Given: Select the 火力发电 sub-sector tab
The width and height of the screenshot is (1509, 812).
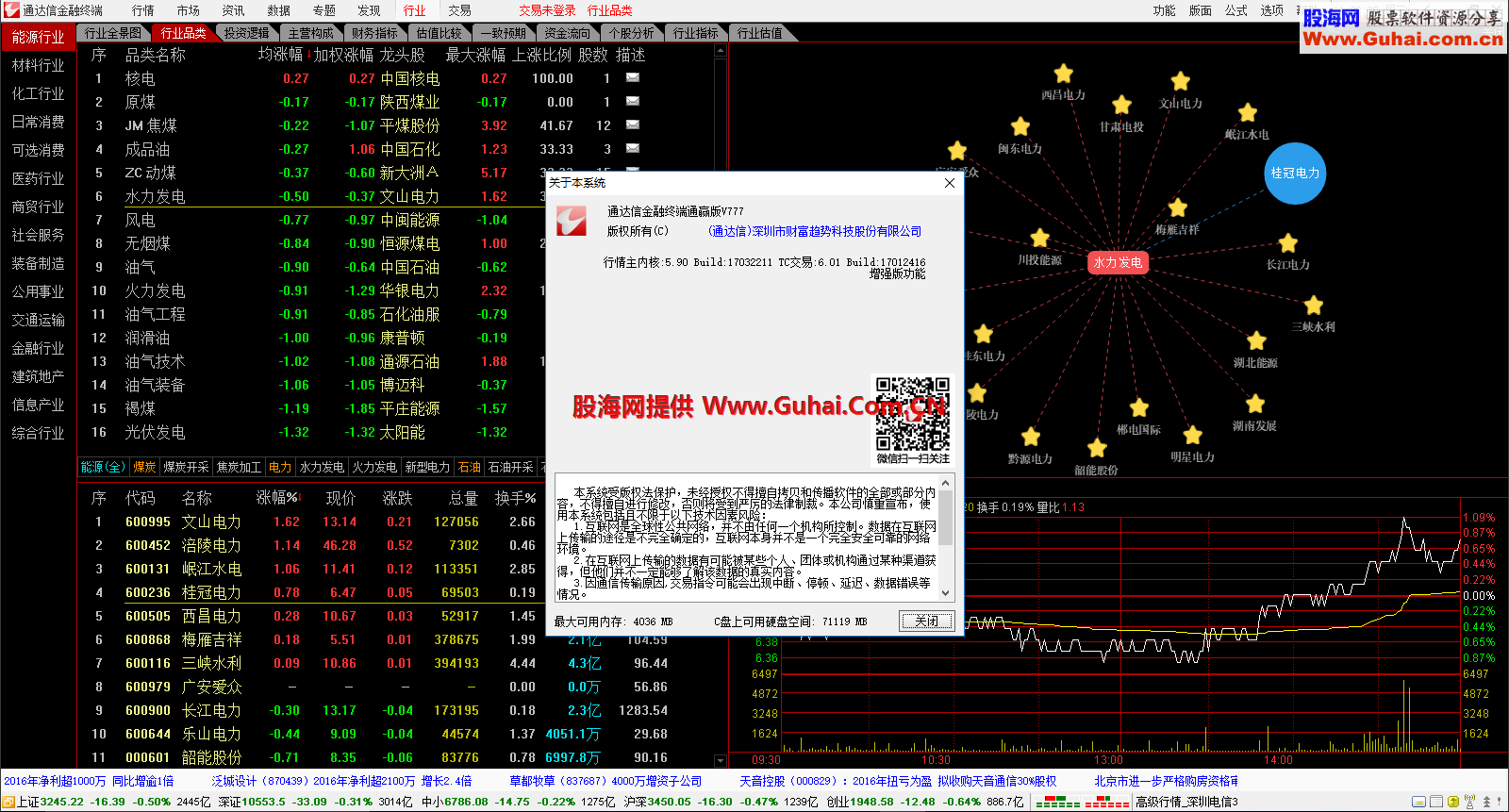Looking at the screenshot, I should (374, 467).
